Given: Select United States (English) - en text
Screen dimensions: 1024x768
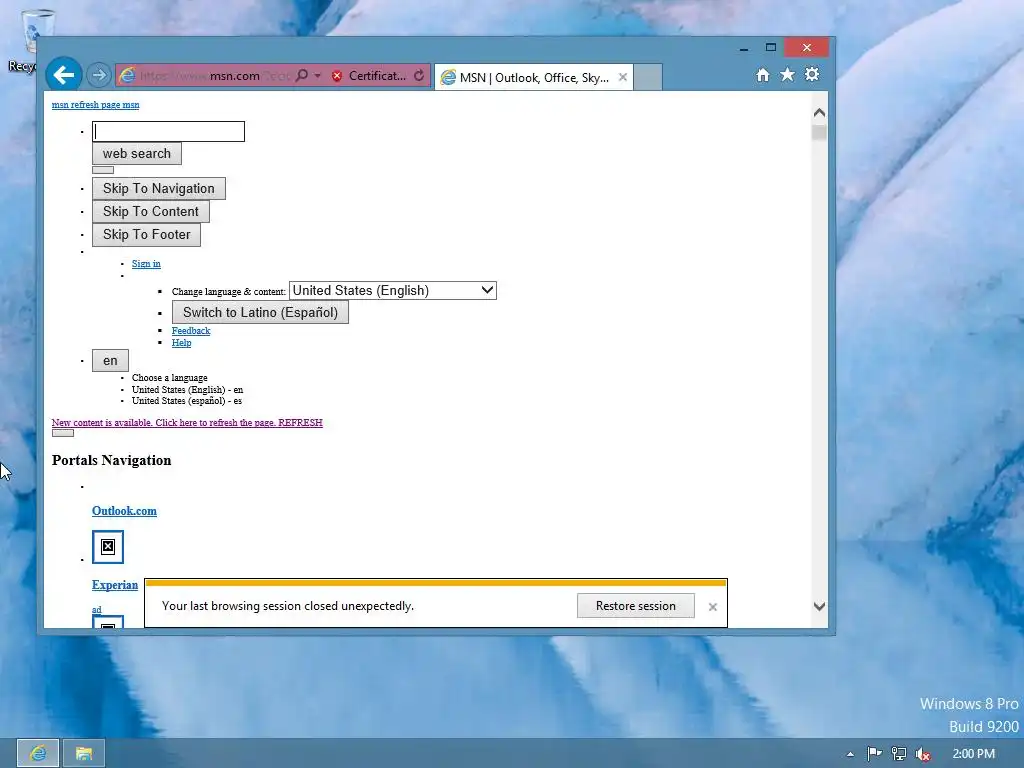Looking at the screenshot, I should tap(187, 390).
